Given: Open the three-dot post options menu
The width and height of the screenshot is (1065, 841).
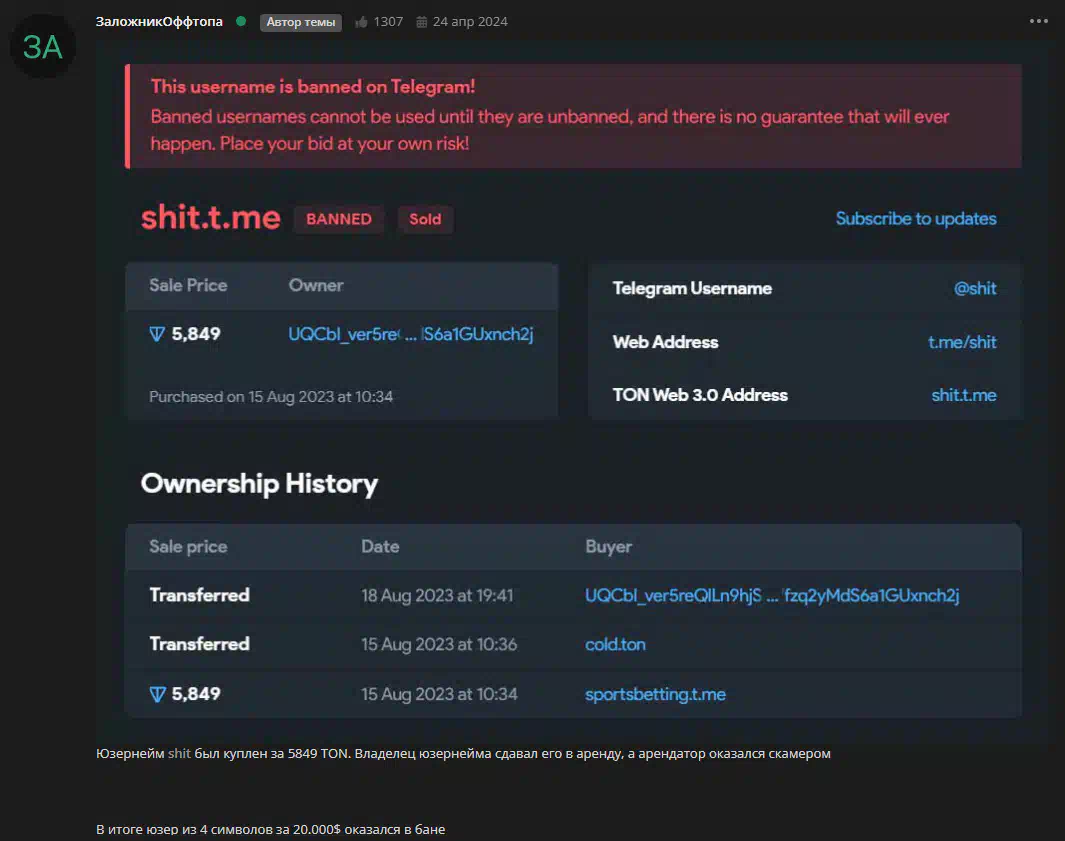Looking at the screenshot, I should (x=1039, y=21).
